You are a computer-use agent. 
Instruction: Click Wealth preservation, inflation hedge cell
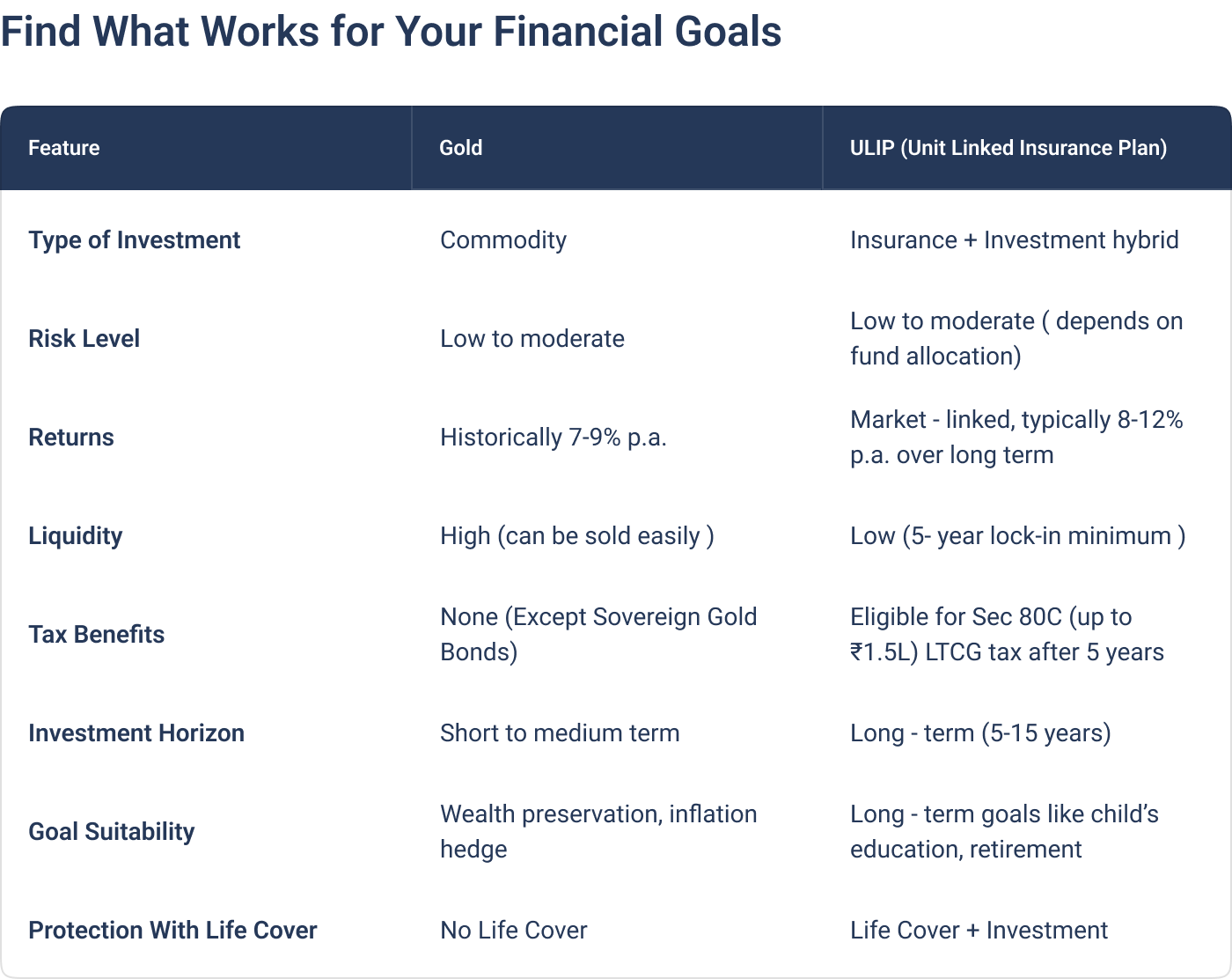(x=598, y=832)
